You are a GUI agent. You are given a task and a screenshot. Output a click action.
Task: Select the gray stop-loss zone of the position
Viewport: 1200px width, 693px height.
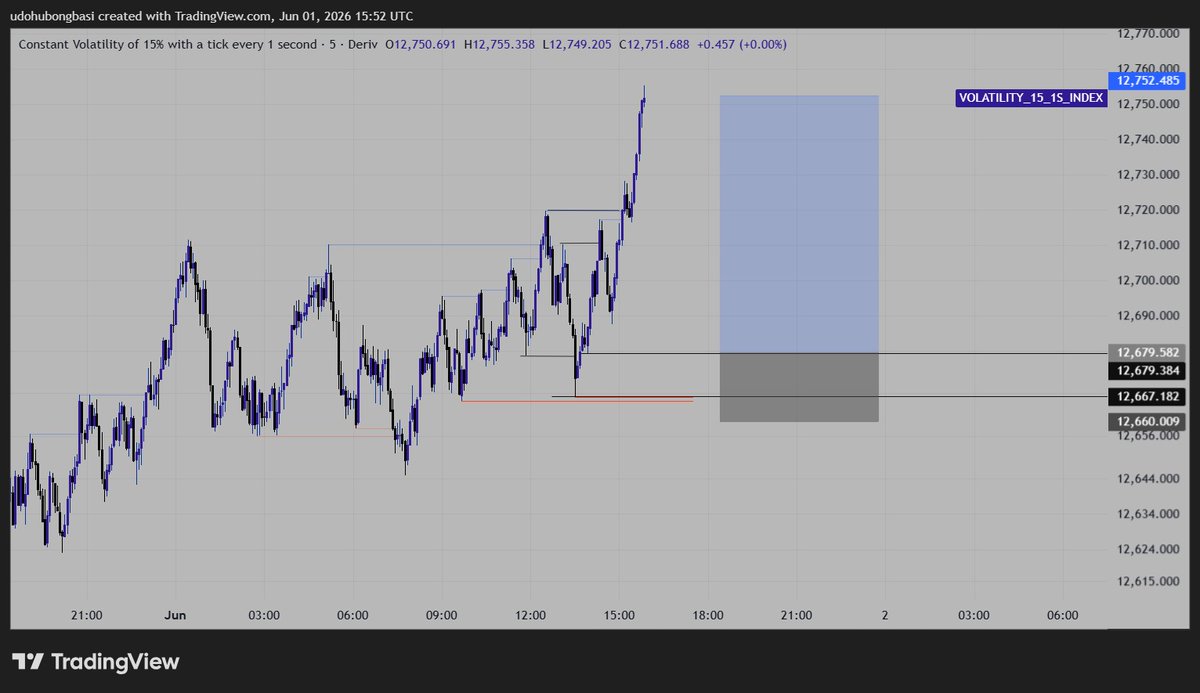(799, 387)
